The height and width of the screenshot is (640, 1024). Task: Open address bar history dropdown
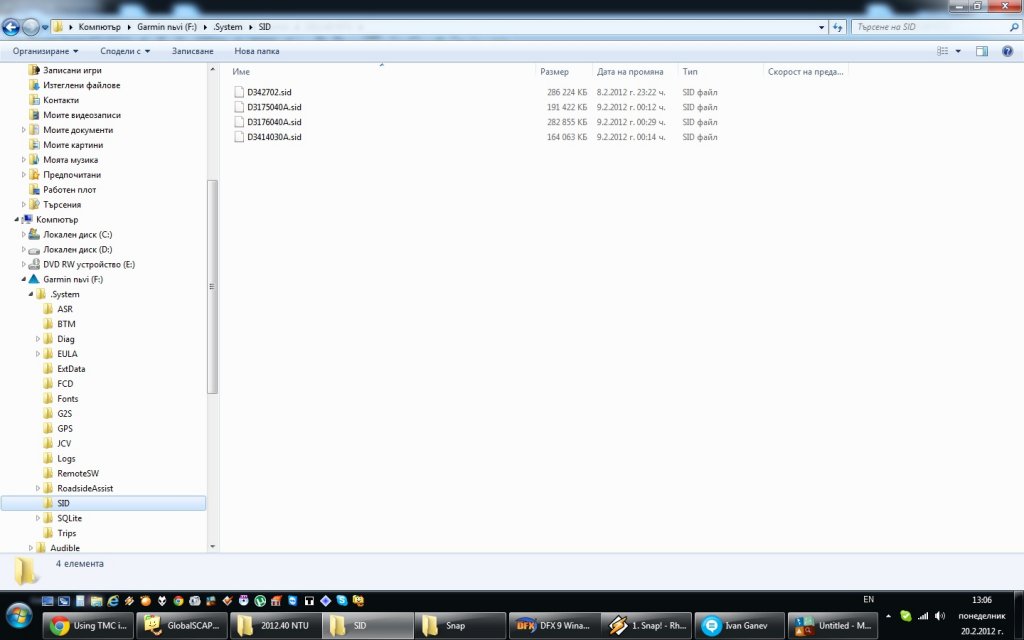click(821, 27)
